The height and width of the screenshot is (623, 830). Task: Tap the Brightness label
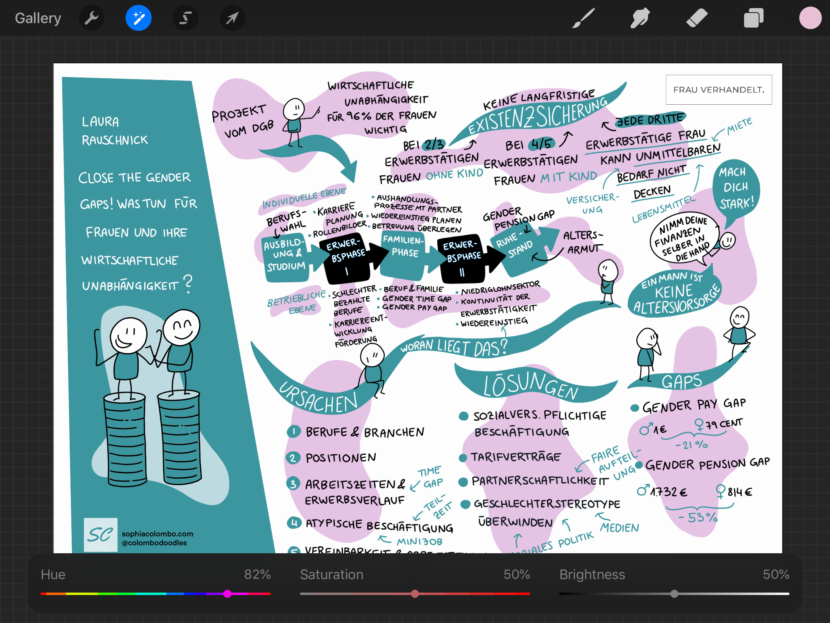click(x=592, y=575)
